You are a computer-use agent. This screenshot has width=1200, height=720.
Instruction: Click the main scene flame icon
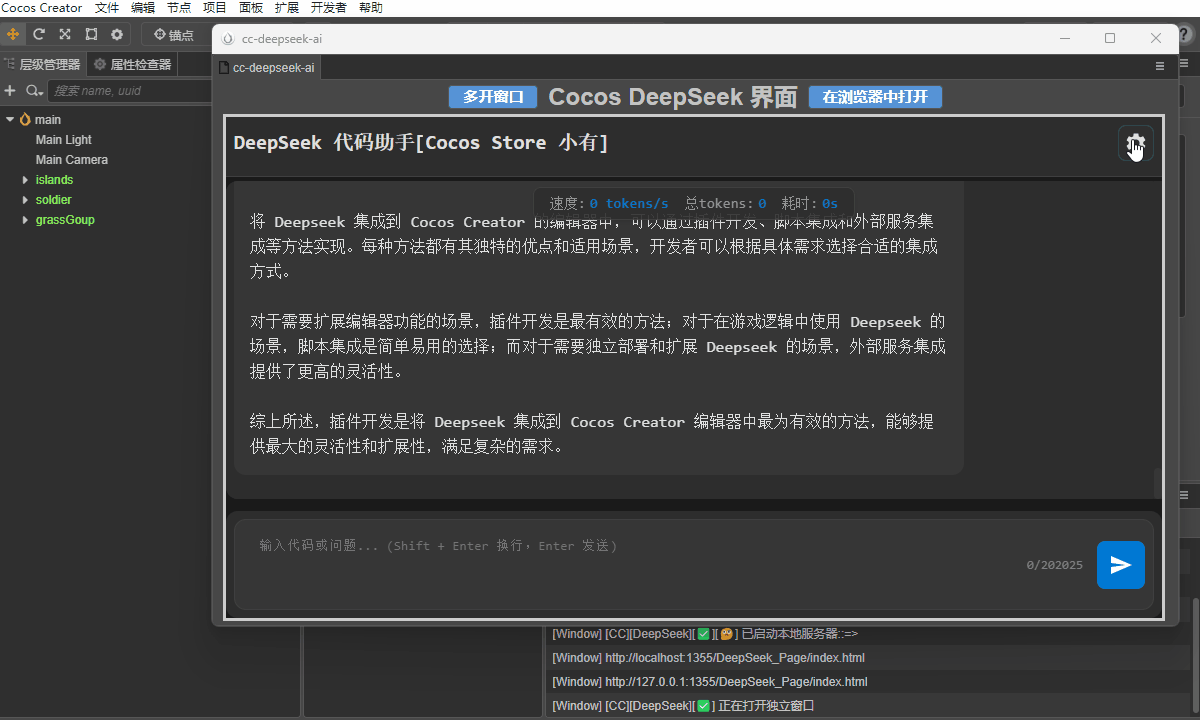tap(25, 120)
